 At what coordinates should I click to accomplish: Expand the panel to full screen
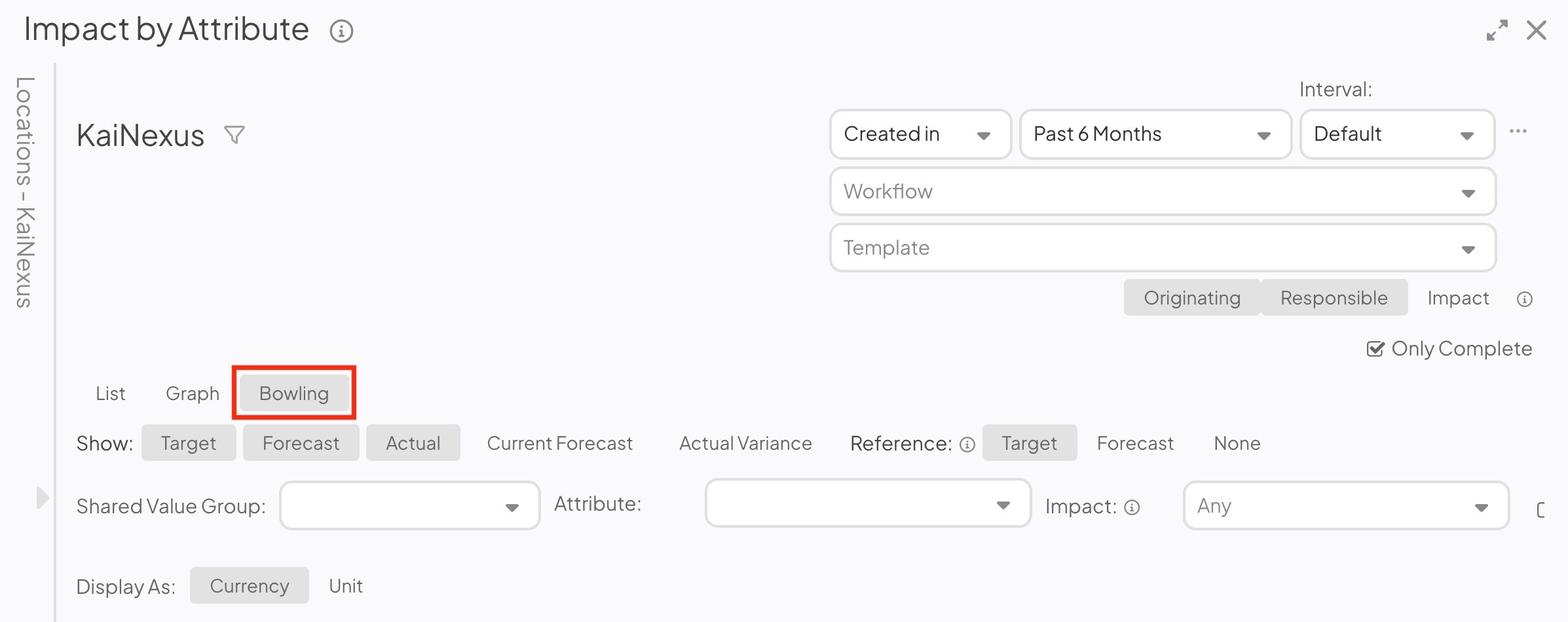click(x=1497, y=30)
